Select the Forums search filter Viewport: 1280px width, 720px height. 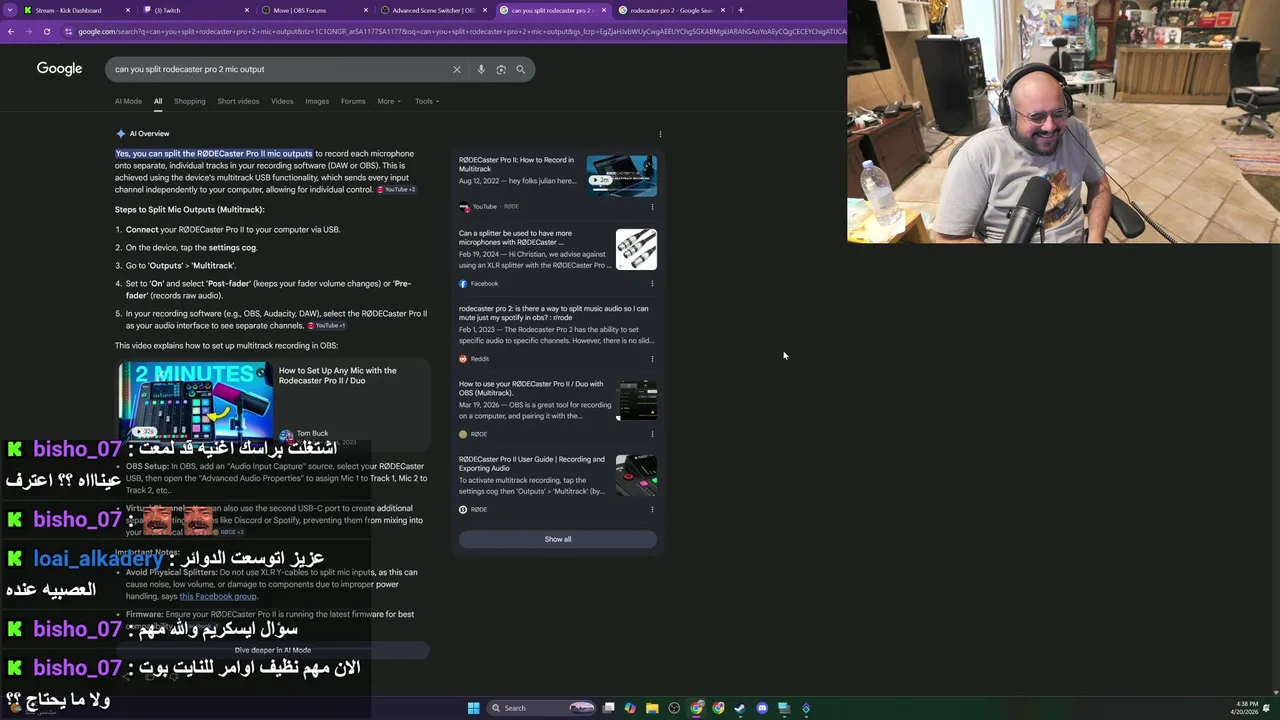tap(353, 101)
